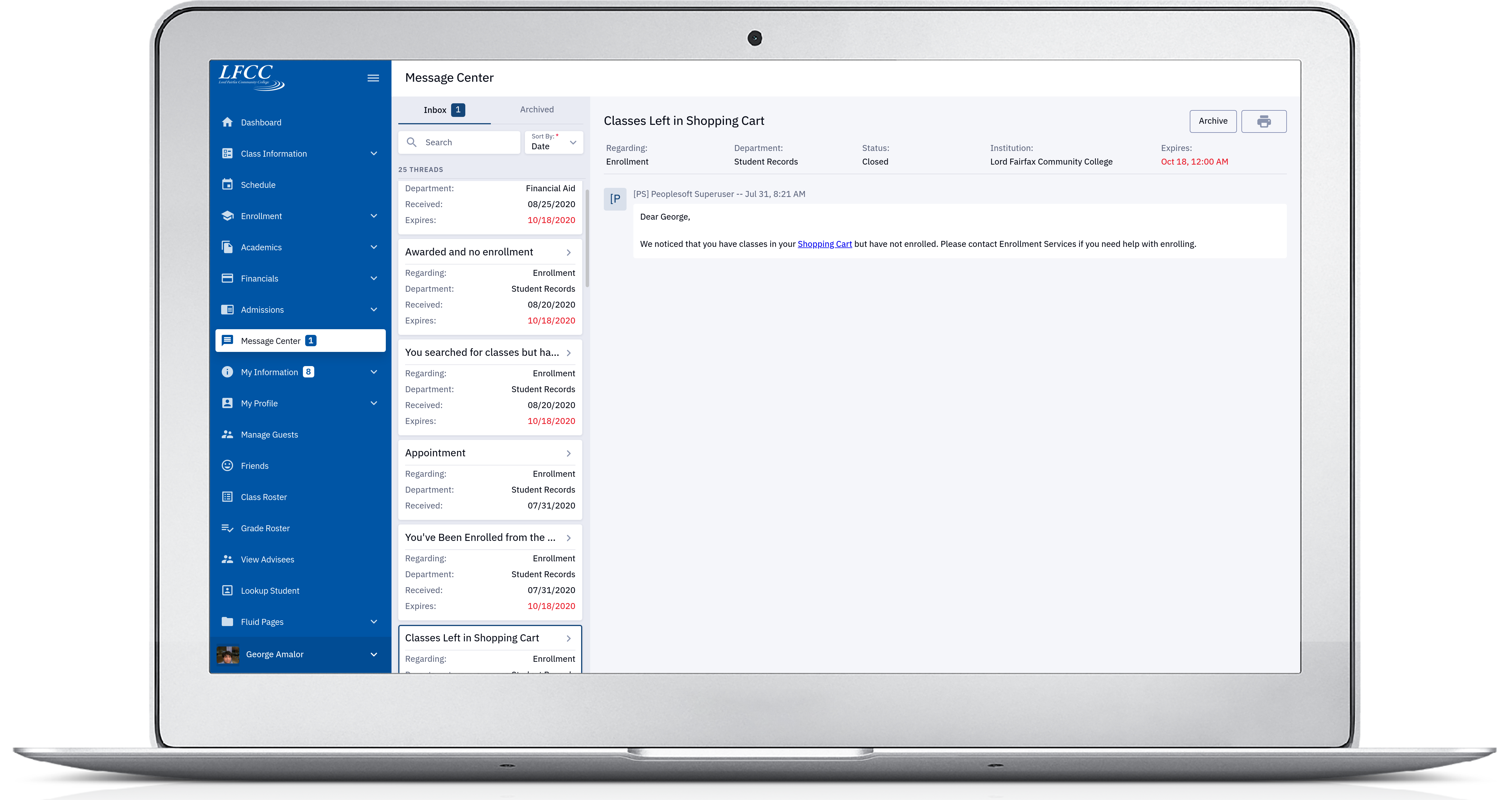1512x800 pixels.
Task: Click the Message Center chat icon
Action: click(x=227, y=341)
